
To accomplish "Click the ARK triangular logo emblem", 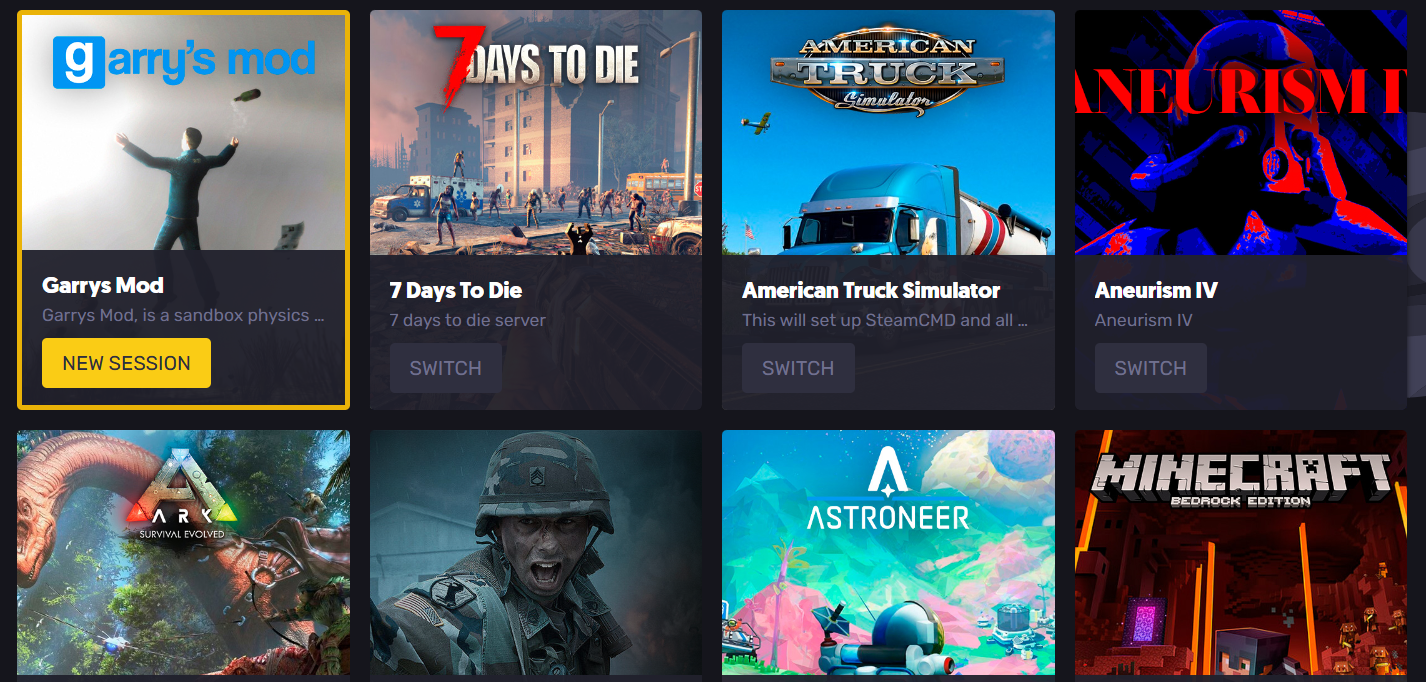I will (x=184, y=496).
